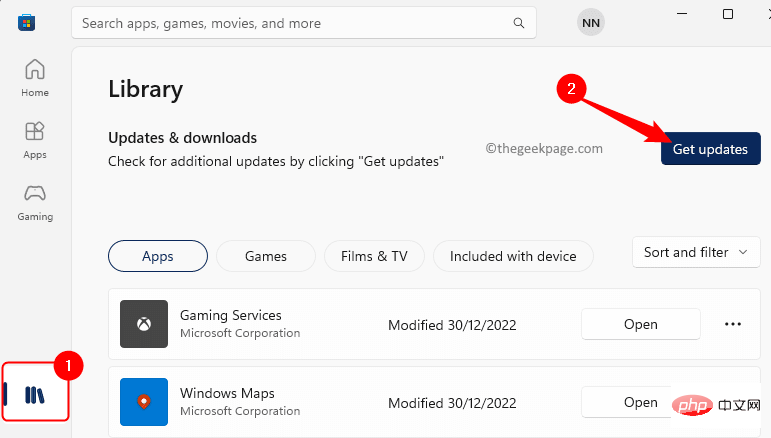
Task: Click the Get updates button
Action: (x=711, y=148)
